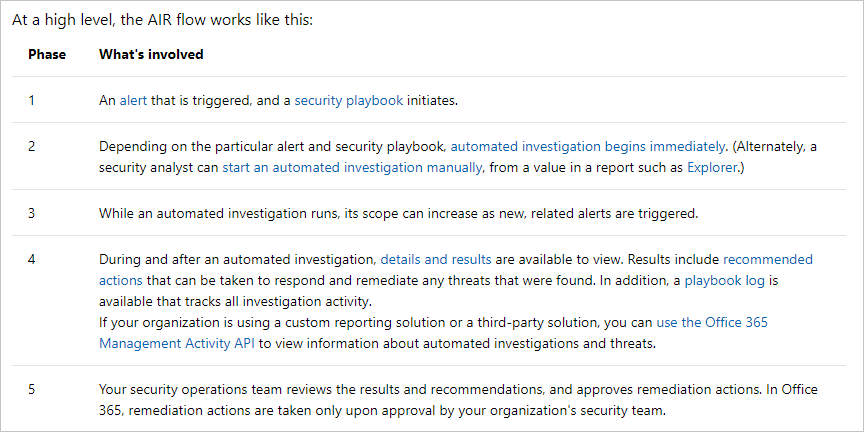Open the playbook log link
864x432 pixels.
[x=725, y=280]
